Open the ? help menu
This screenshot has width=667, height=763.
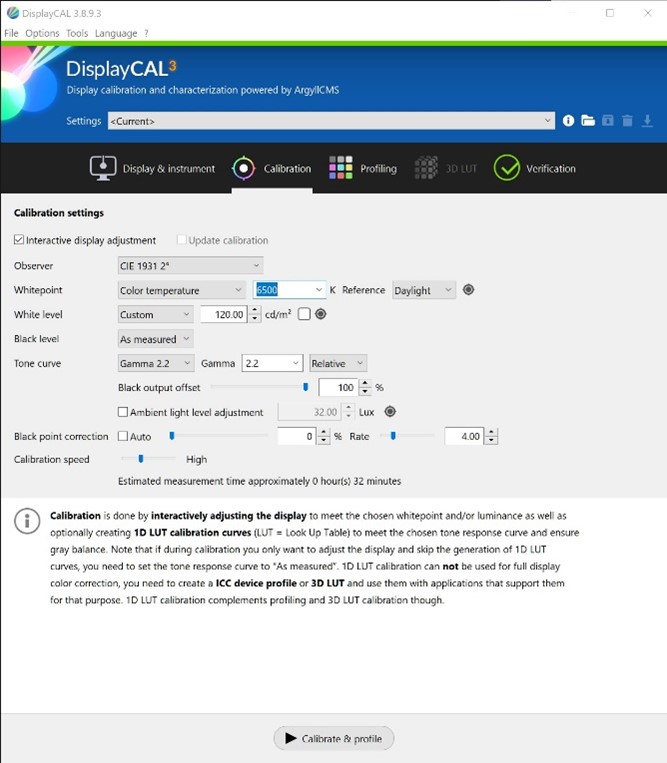click(x=146, y=33)
